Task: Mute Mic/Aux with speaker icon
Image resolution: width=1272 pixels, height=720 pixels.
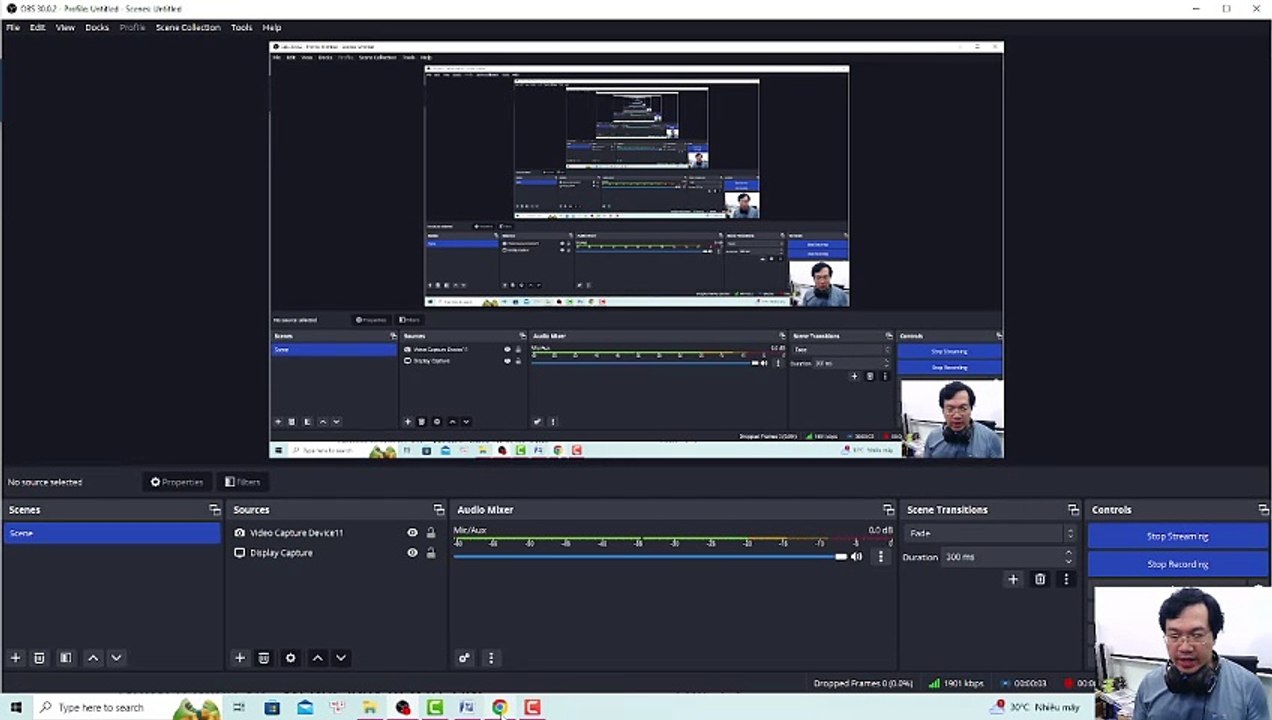Action: point(856,557)
